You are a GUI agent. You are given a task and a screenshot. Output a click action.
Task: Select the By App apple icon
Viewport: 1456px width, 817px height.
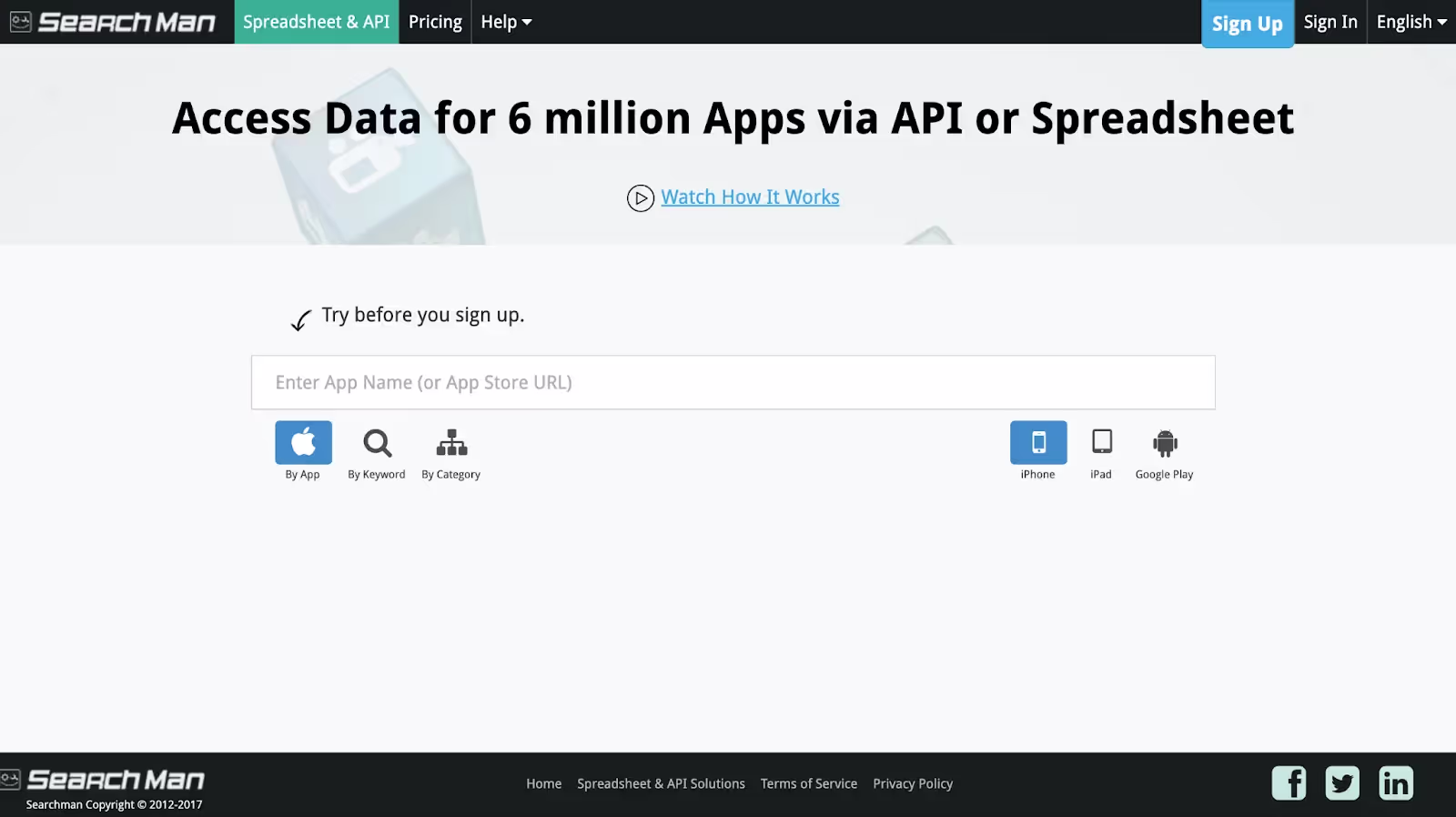pos(303,442)
